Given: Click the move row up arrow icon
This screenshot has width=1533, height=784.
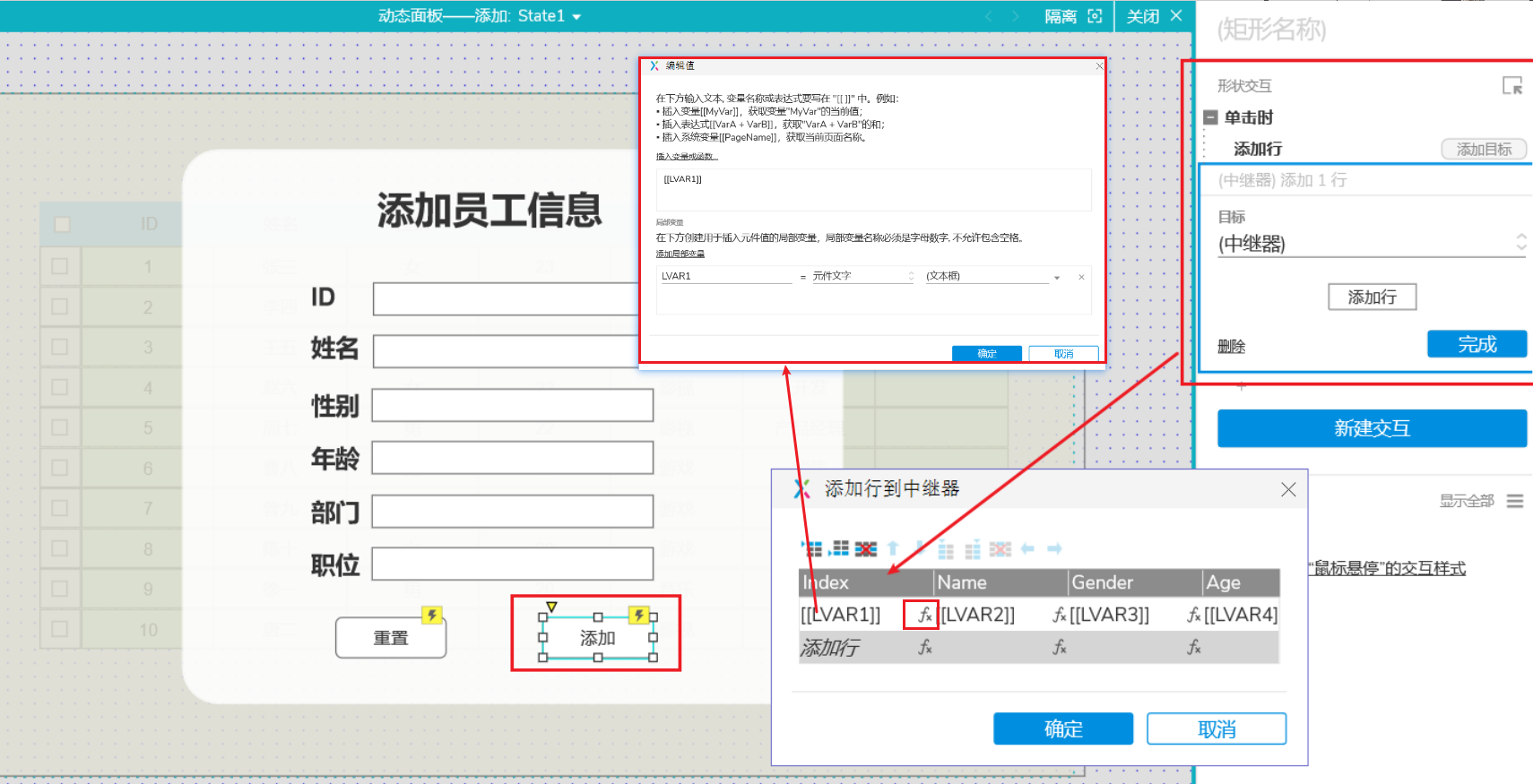Looking at the screenshot, I should coord(893,548).
